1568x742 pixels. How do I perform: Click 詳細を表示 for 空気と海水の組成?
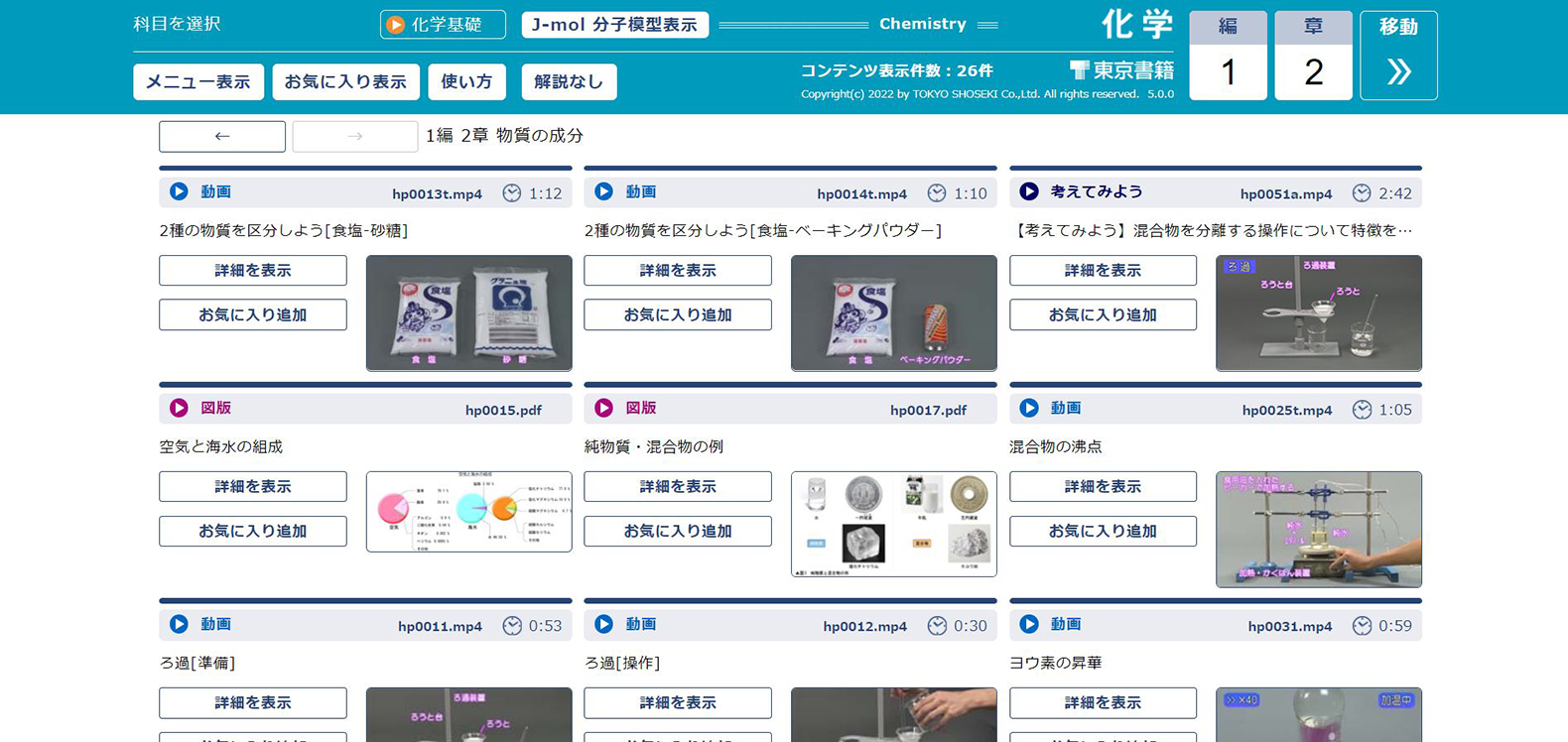[253, 487]
